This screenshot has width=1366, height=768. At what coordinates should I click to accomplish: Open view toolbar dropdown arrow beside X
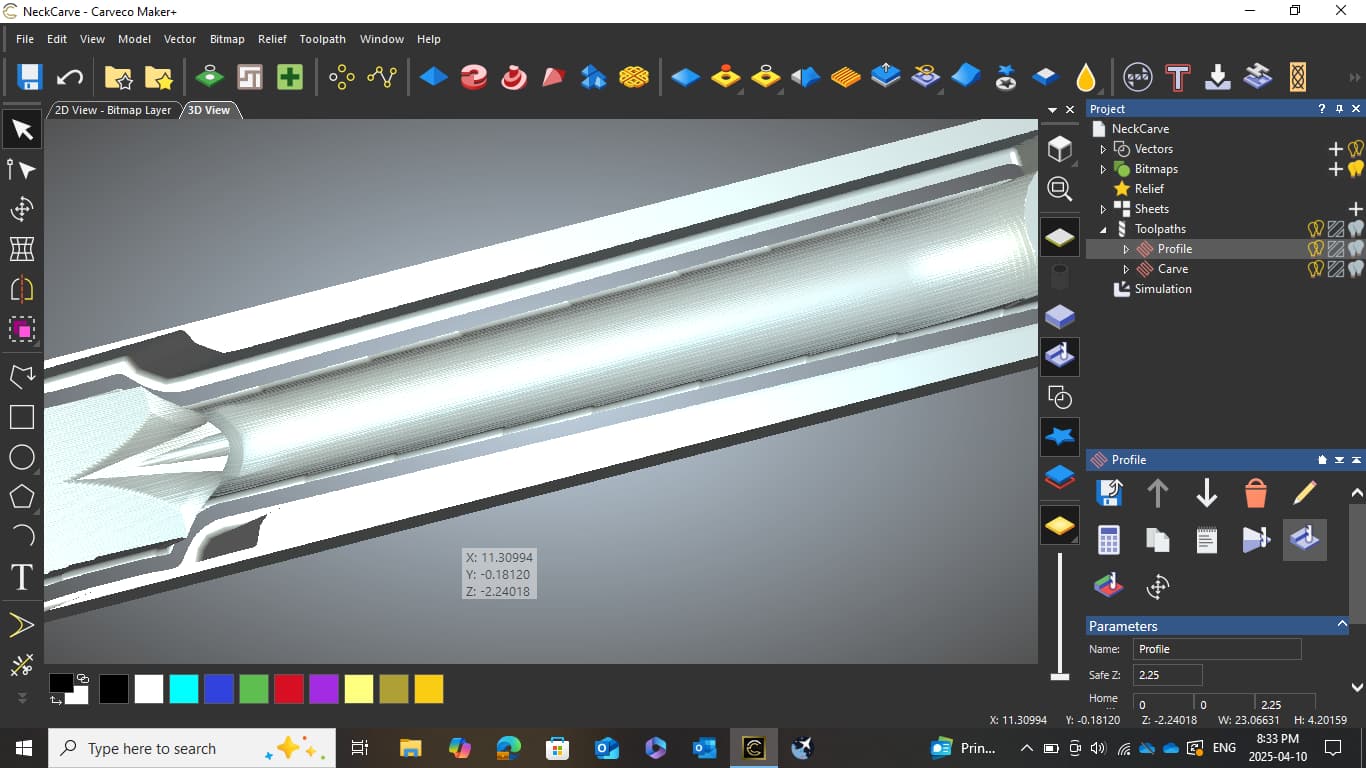1052,110
